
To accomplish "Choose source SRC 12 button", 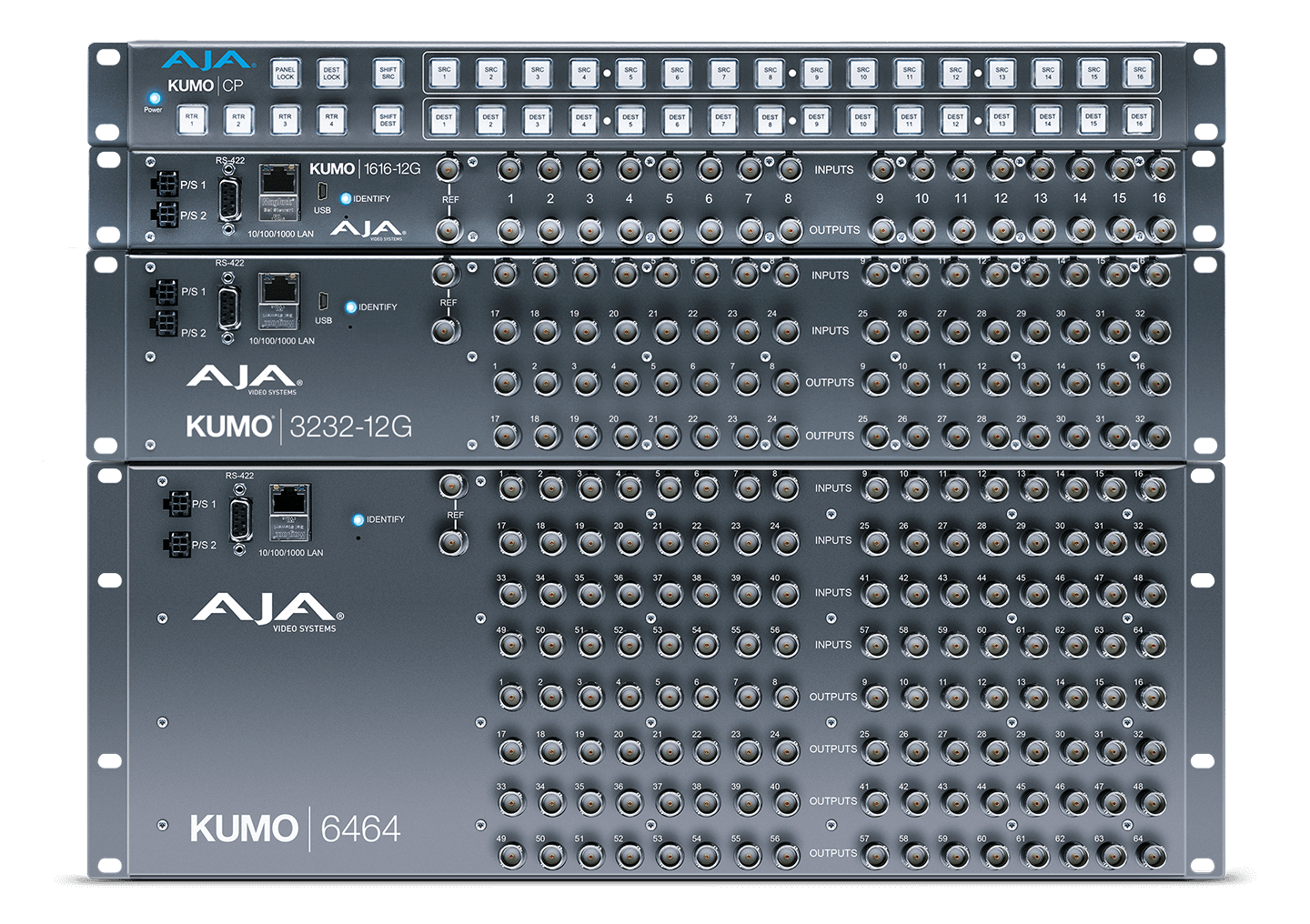I will pyautogui.click(x=955, y=73).
